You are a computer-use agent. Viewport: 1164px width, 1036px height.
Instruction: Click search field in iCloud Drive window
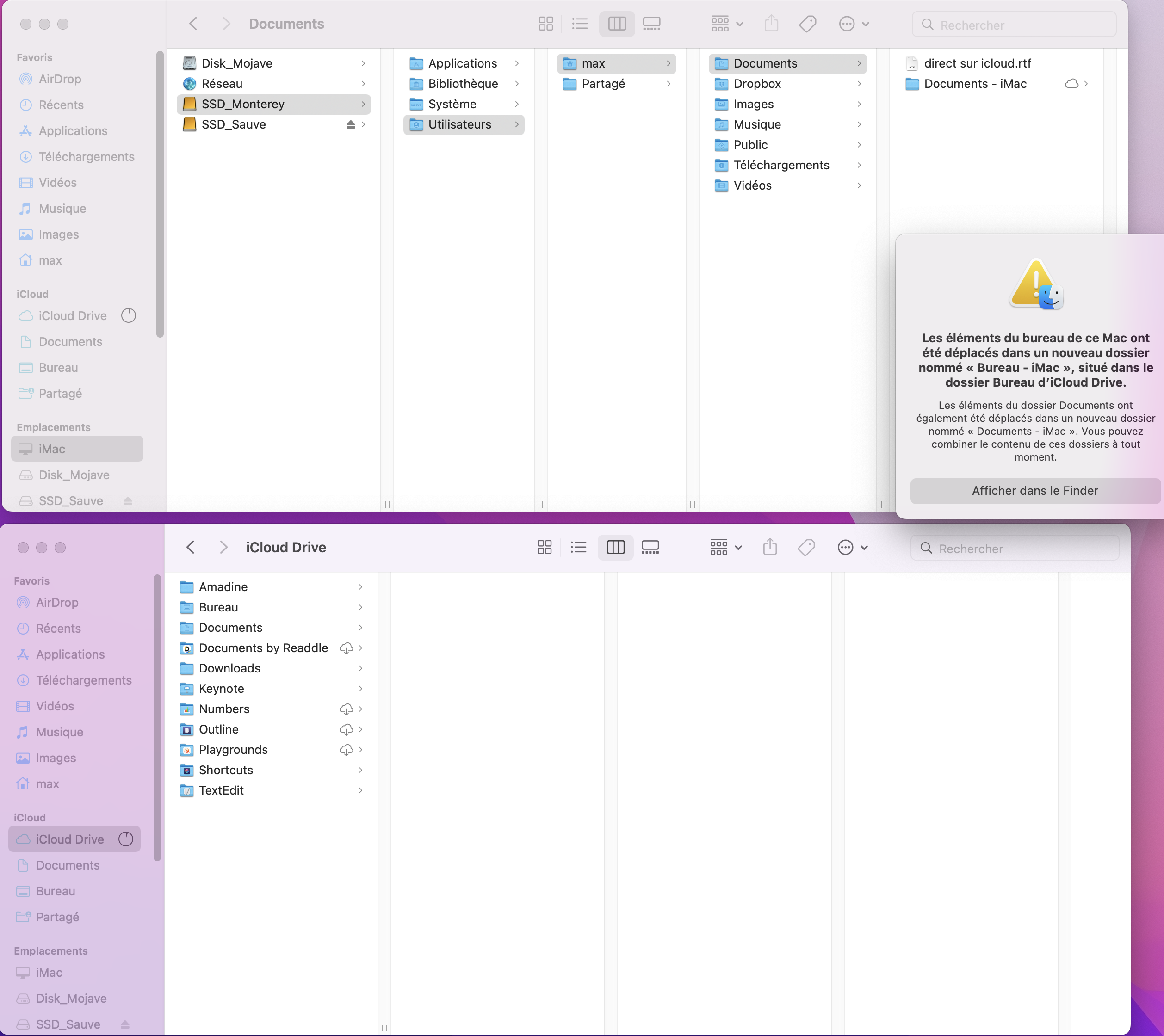point(1015,549)
